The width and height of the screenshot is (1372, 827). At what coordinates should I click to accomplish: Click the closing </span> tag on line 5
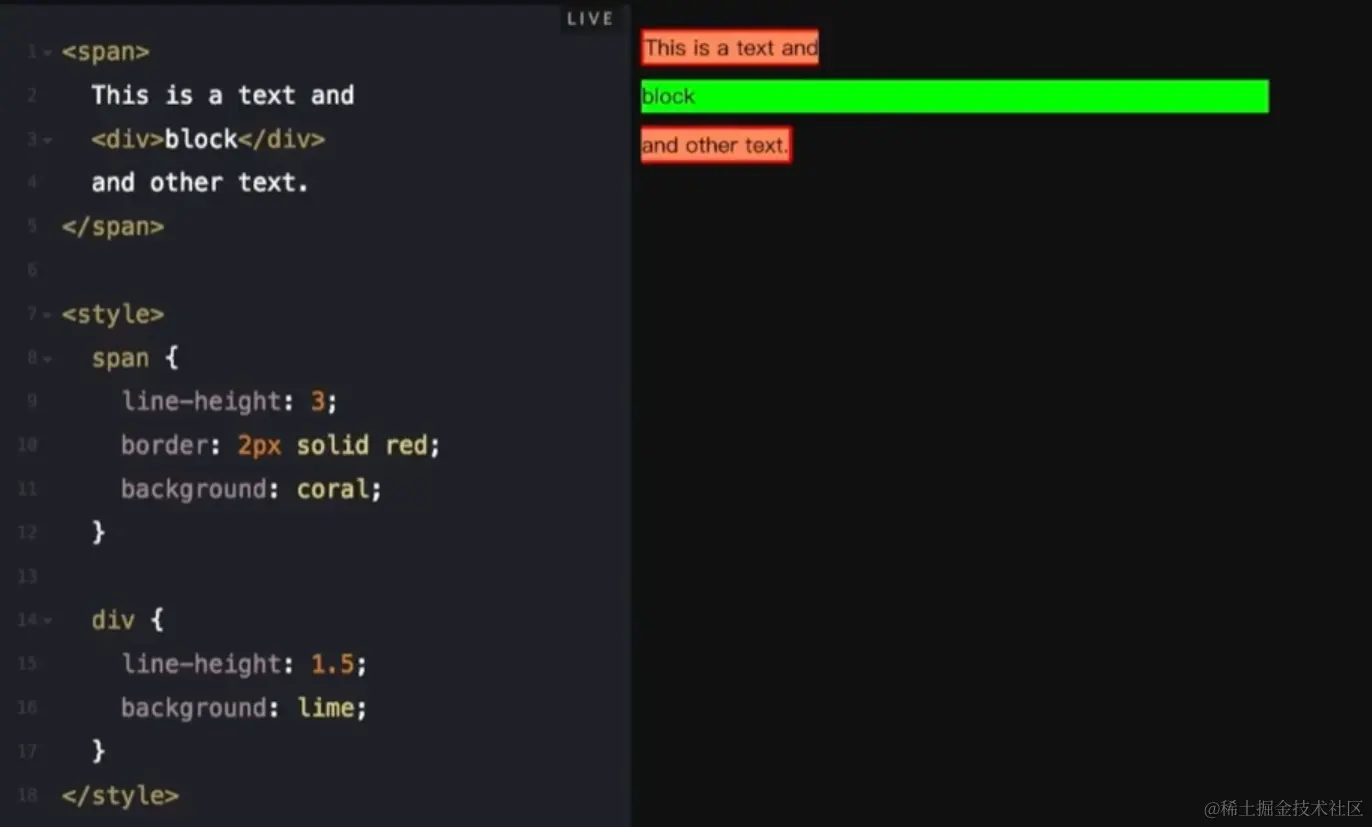pos(113,226)
